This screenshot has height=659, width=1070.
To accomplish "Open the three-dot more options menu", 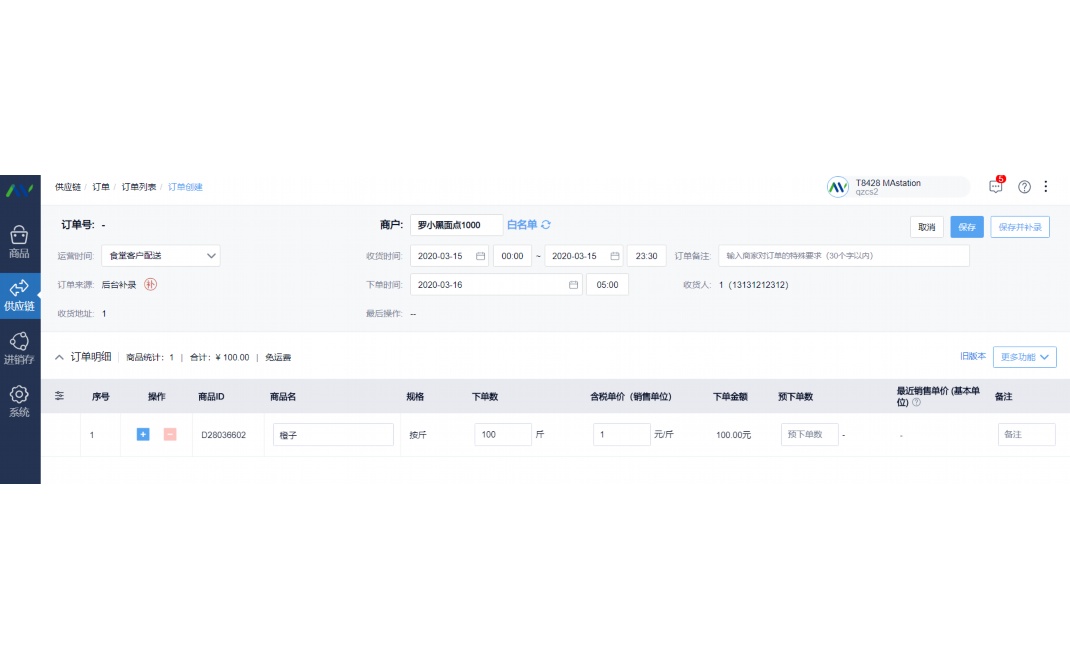I will tap(1046, 187).
